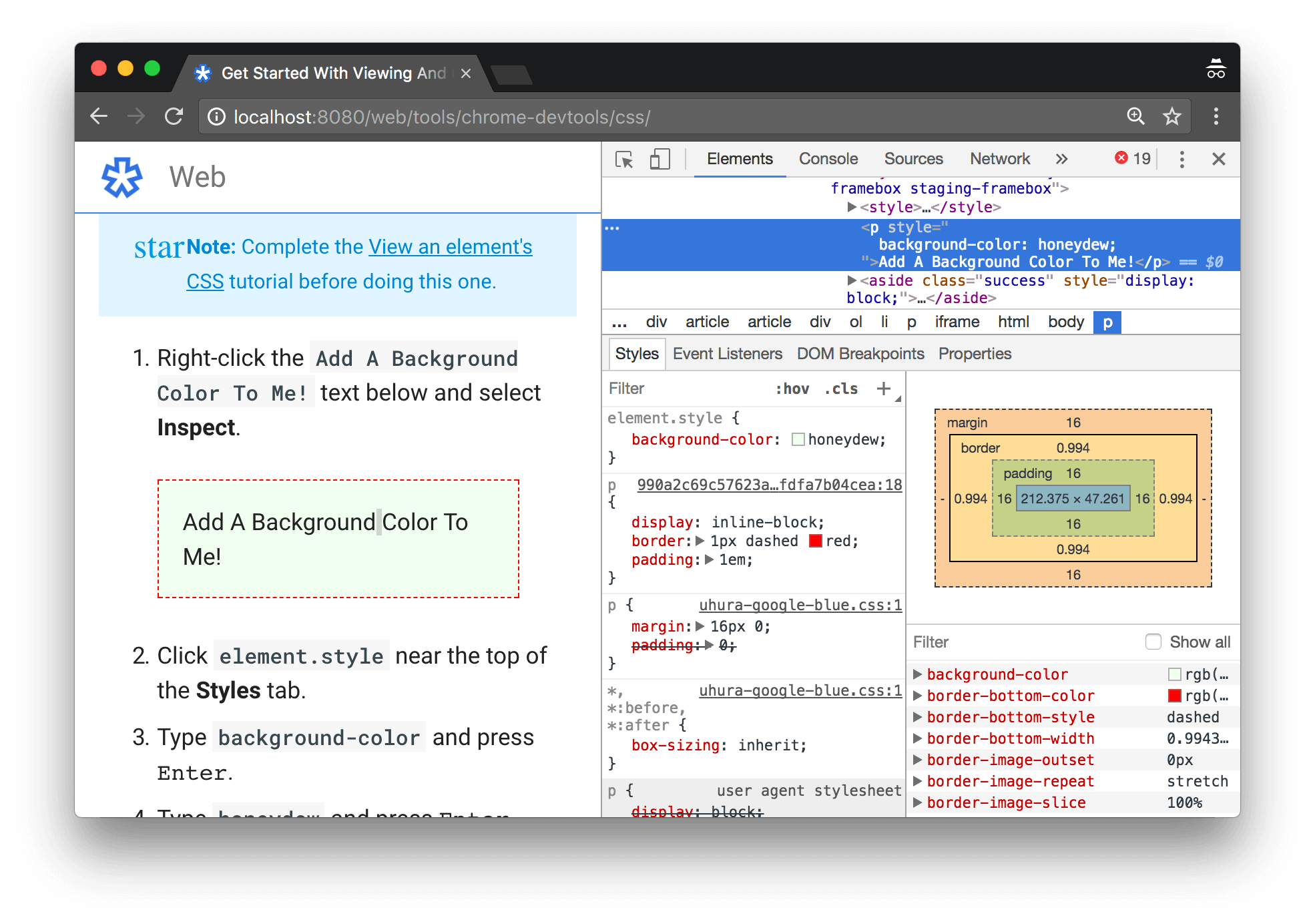The height and width of the screenshot is (924, 1315).
Task: Open the Event Listeners tab
Action: [x=727, y=353]
